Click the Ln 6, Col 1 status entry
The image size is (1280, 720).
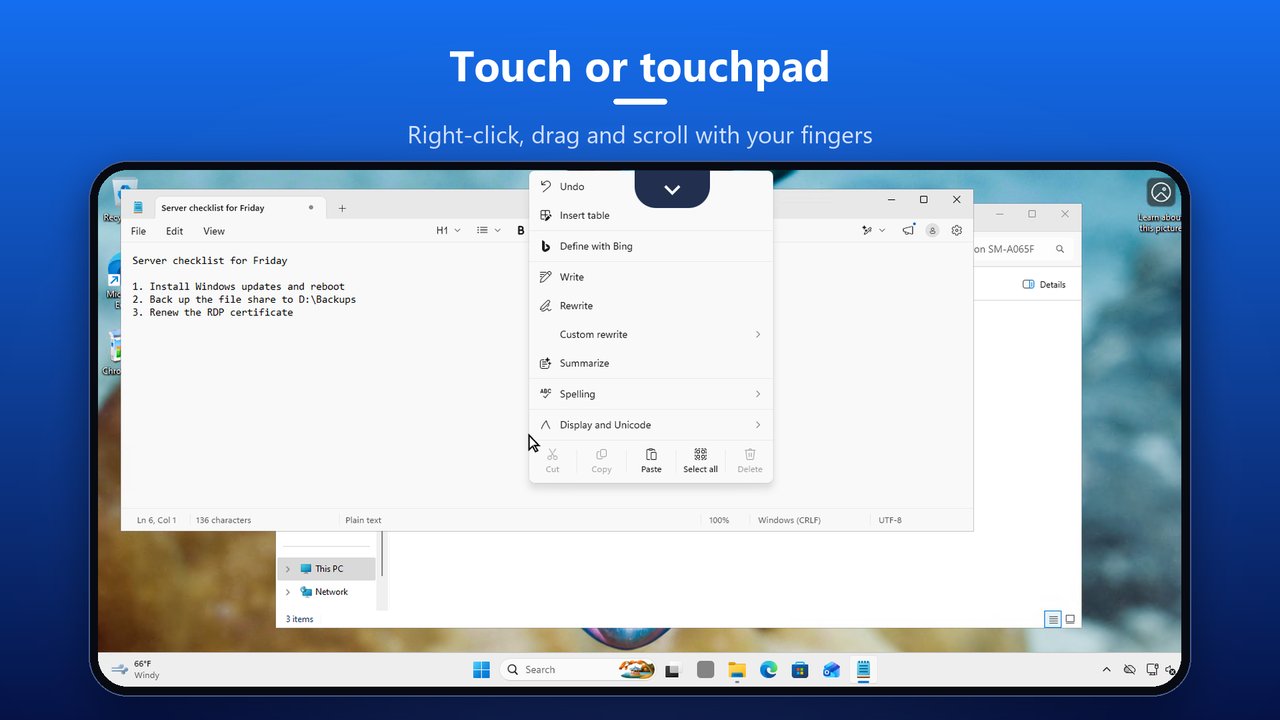point(156,520)
